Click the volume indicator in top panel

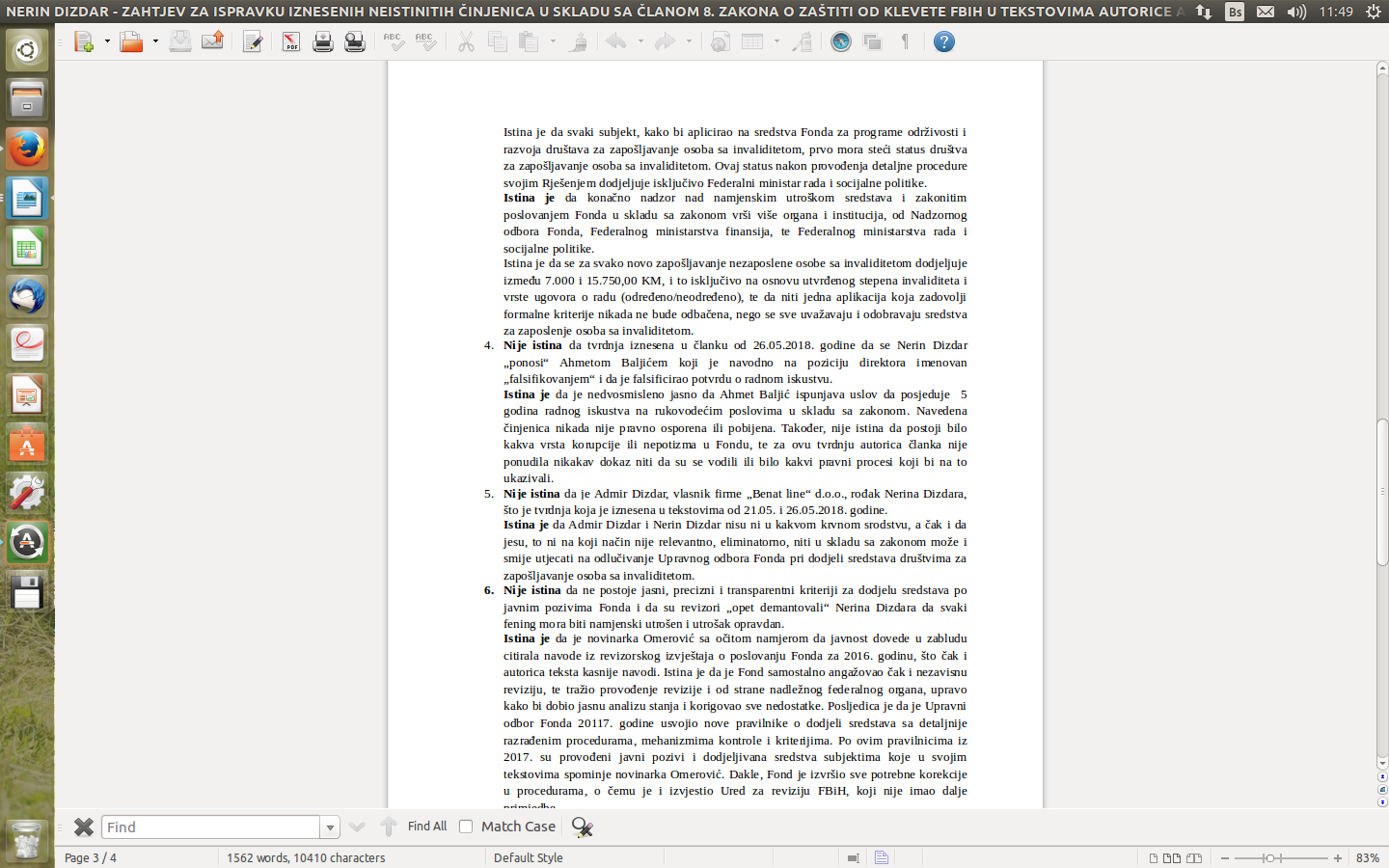pyautogui.click(x=1296, y=12)
